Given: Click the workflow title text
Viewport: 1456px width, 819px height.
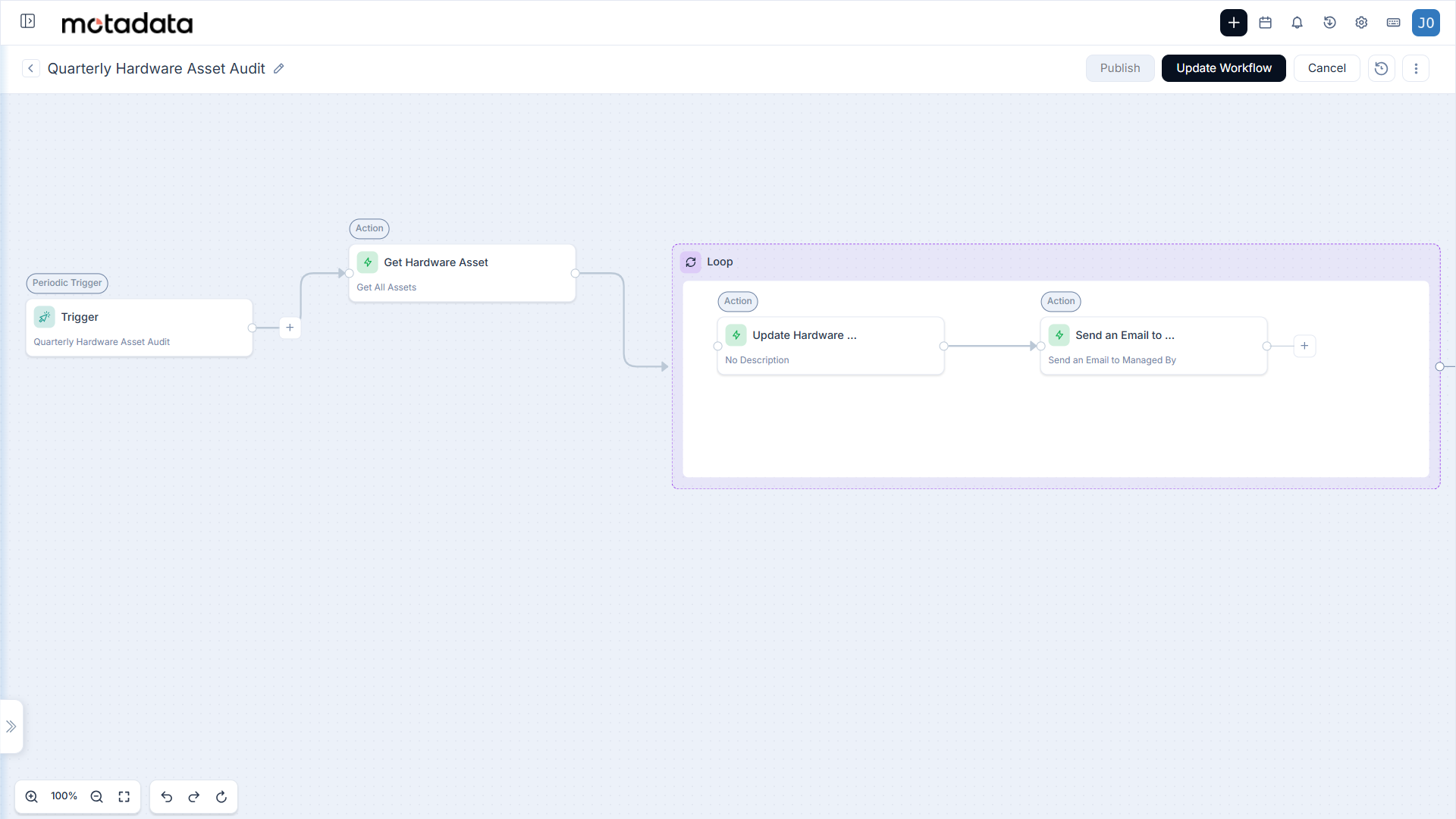Looking at the screenshot, I should (156, 68).
